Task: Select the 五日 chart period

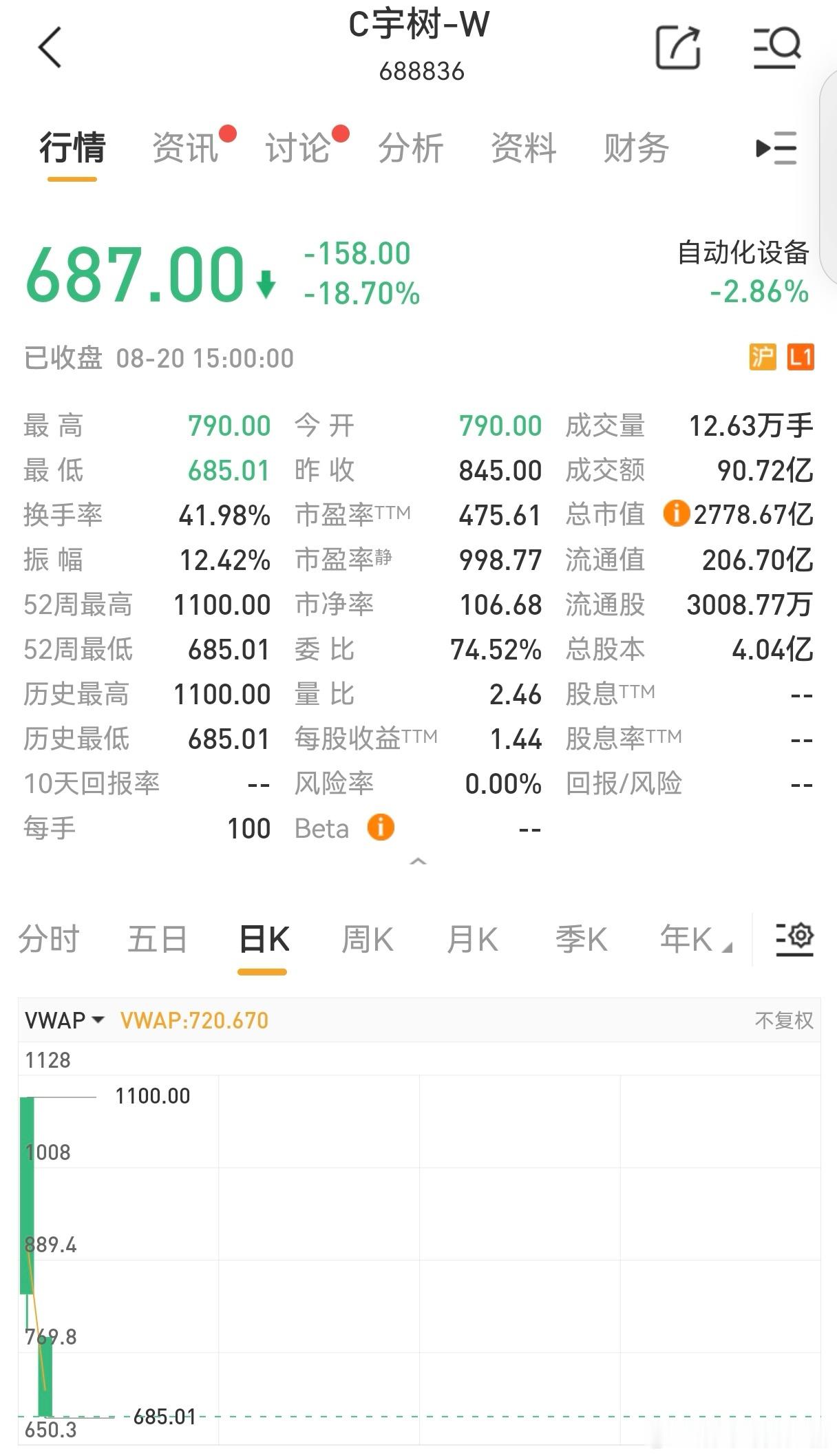Action: point(157,939)
